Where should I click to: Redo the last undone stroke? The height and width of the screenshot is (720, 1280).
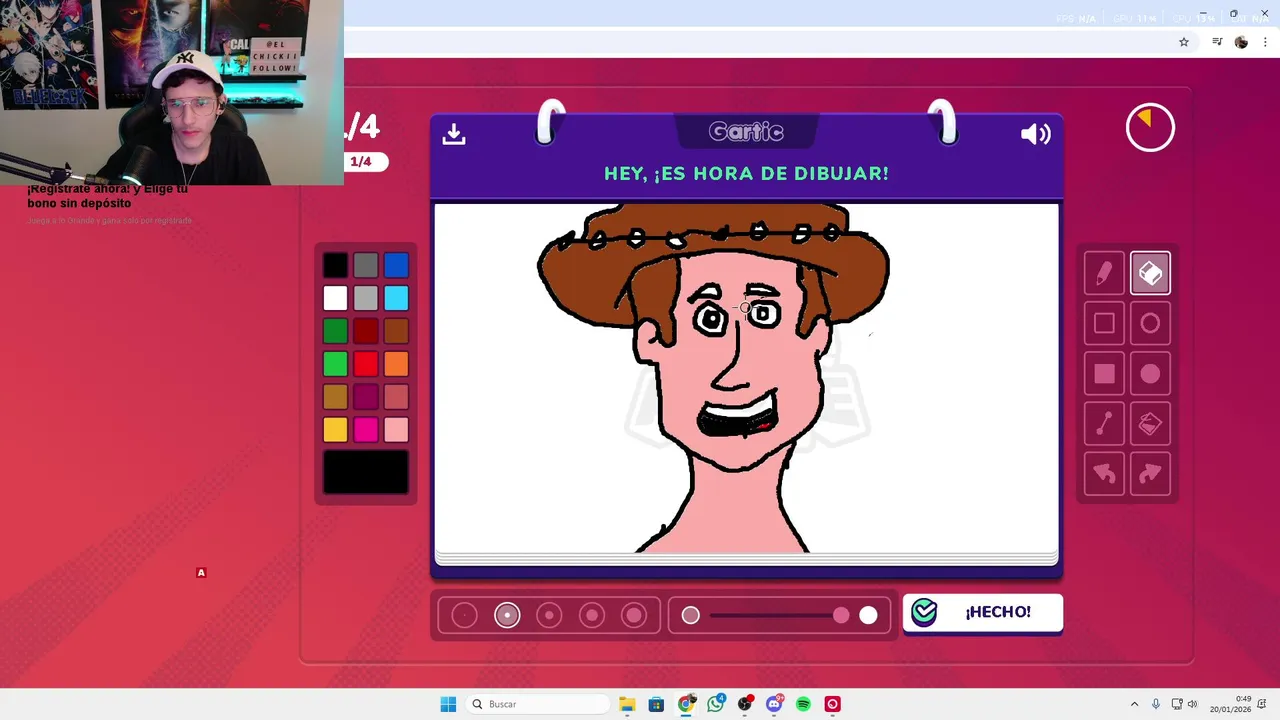tap(1150, 474)
